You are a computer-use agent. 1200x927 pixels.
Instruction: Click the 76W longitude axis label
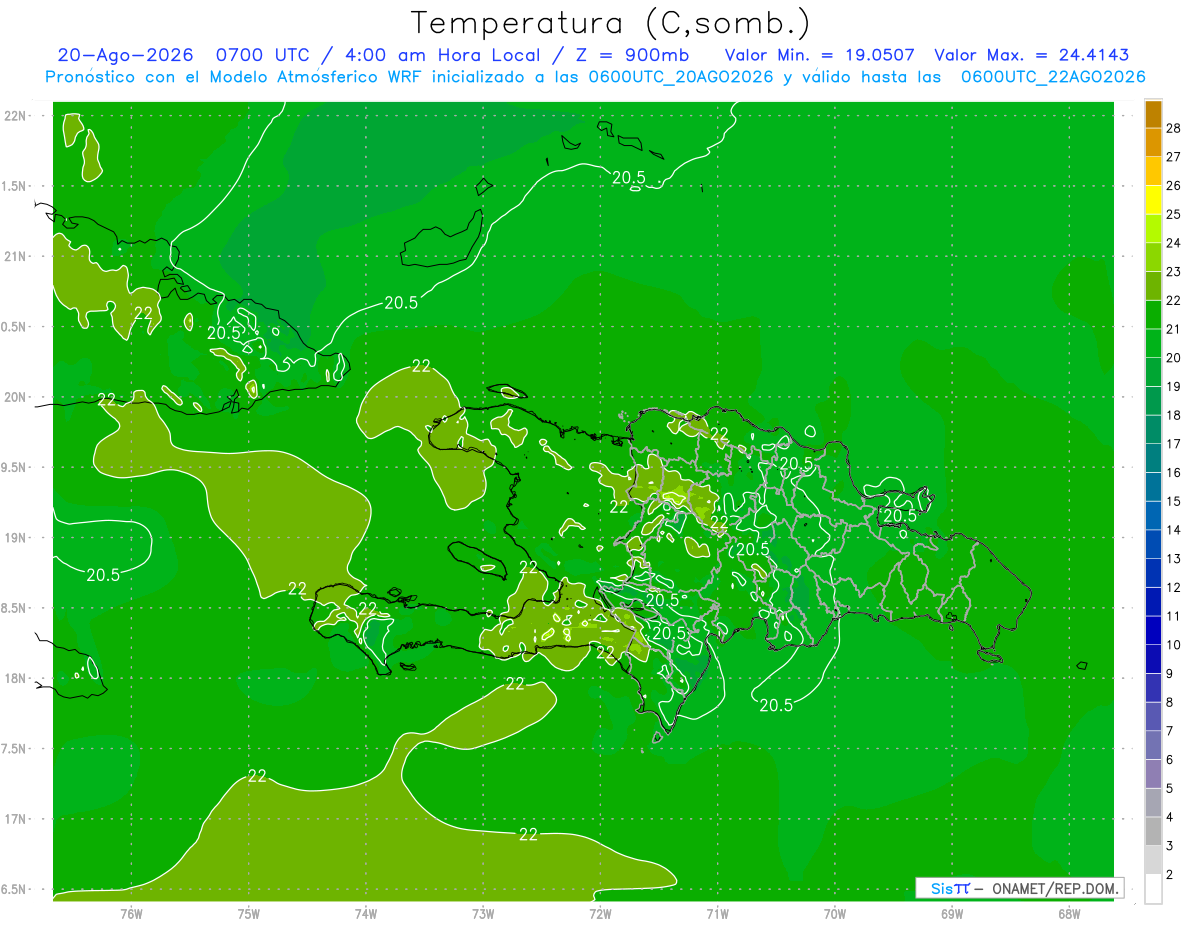click(131, 913)
